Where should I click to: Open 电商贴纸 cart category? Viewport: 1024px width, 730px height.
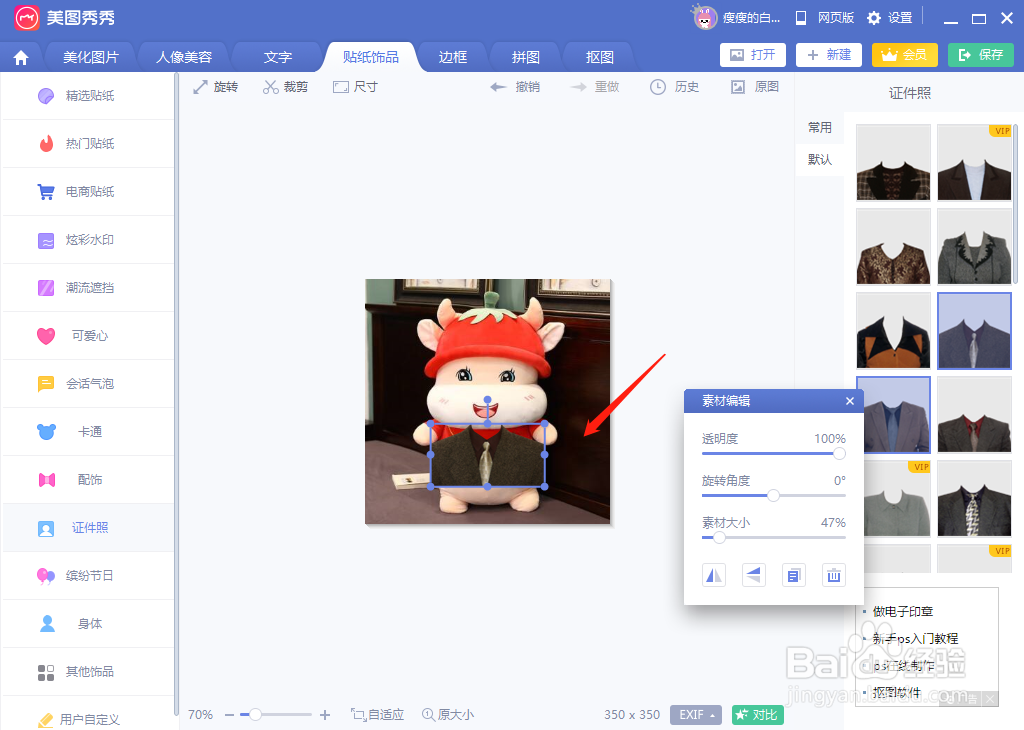point(89,192)
